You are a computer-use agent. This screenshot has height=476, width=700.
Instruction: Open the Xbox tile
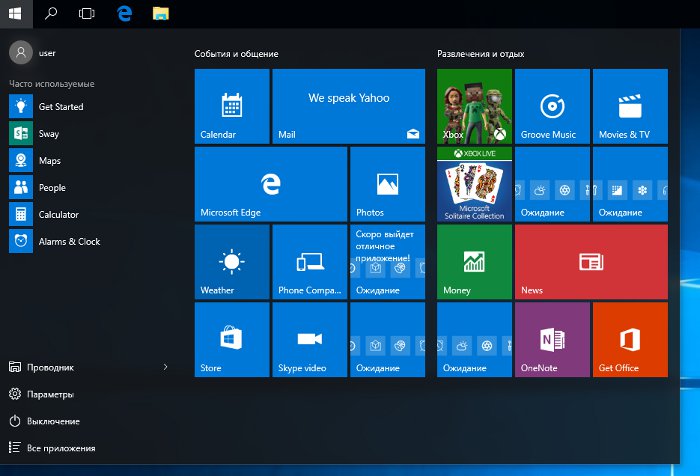(475, 106)
